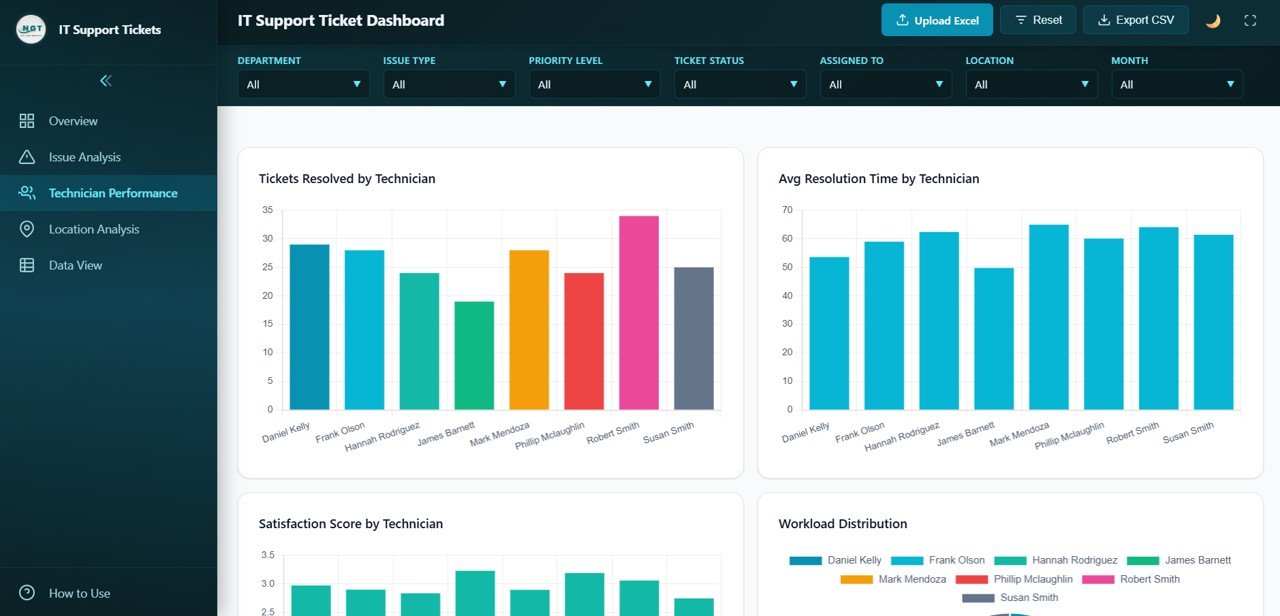Viewport: 1280px width, 616px height.
Task: Click the Data View table icon
Action: tap(27, 265)
